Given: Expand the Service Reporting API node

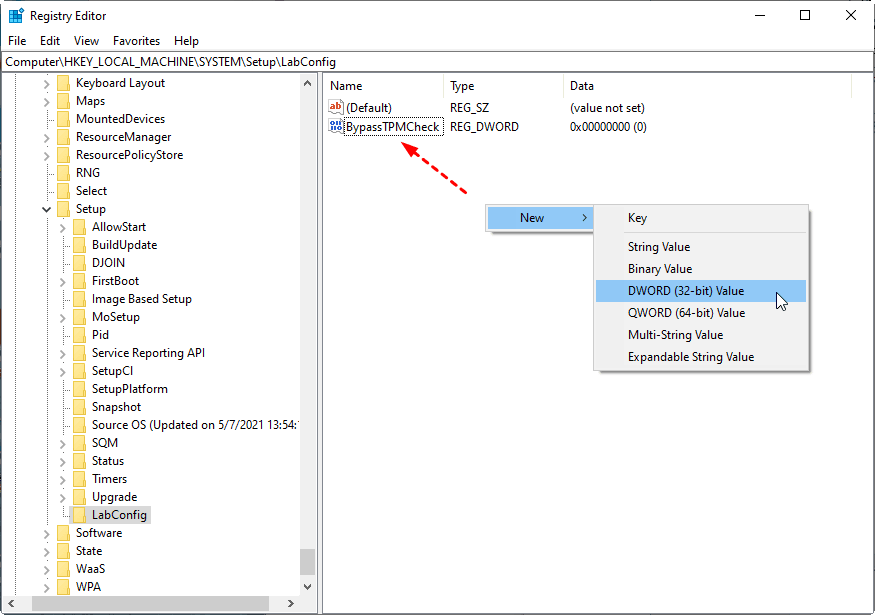Looking at the screenshot, I should [x=62, y=354].
